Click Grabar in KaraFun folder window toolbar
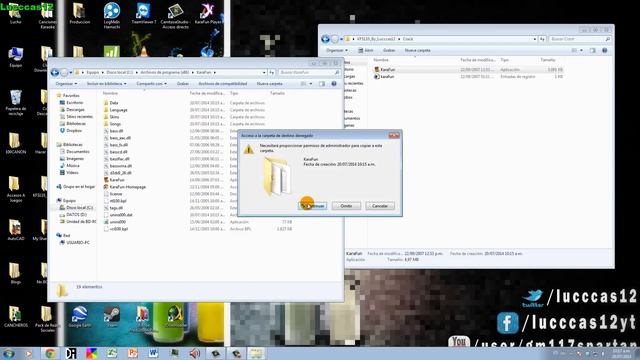 pos(182,84)
